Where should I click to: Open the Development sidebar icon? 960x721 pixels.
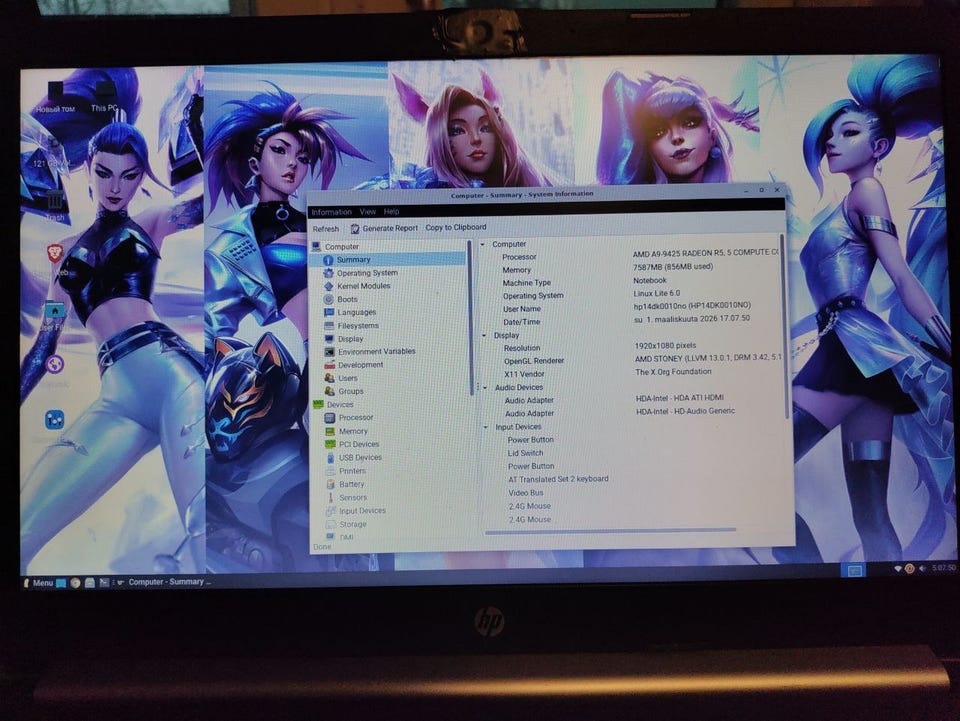329,365
